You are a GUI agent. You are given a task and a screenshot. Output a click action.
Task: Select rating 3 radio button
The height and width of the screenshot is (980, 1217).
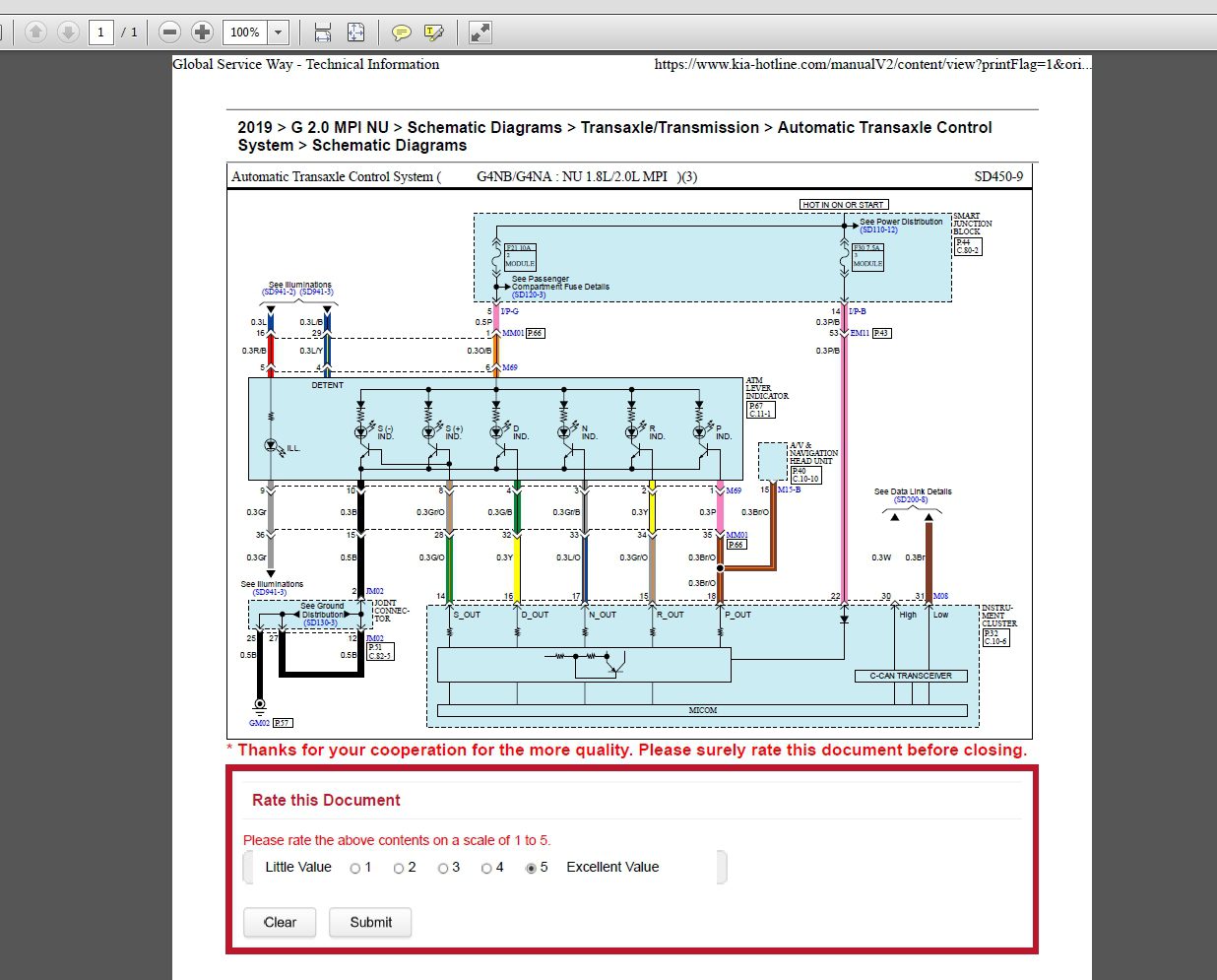click(x=443, y=869)
